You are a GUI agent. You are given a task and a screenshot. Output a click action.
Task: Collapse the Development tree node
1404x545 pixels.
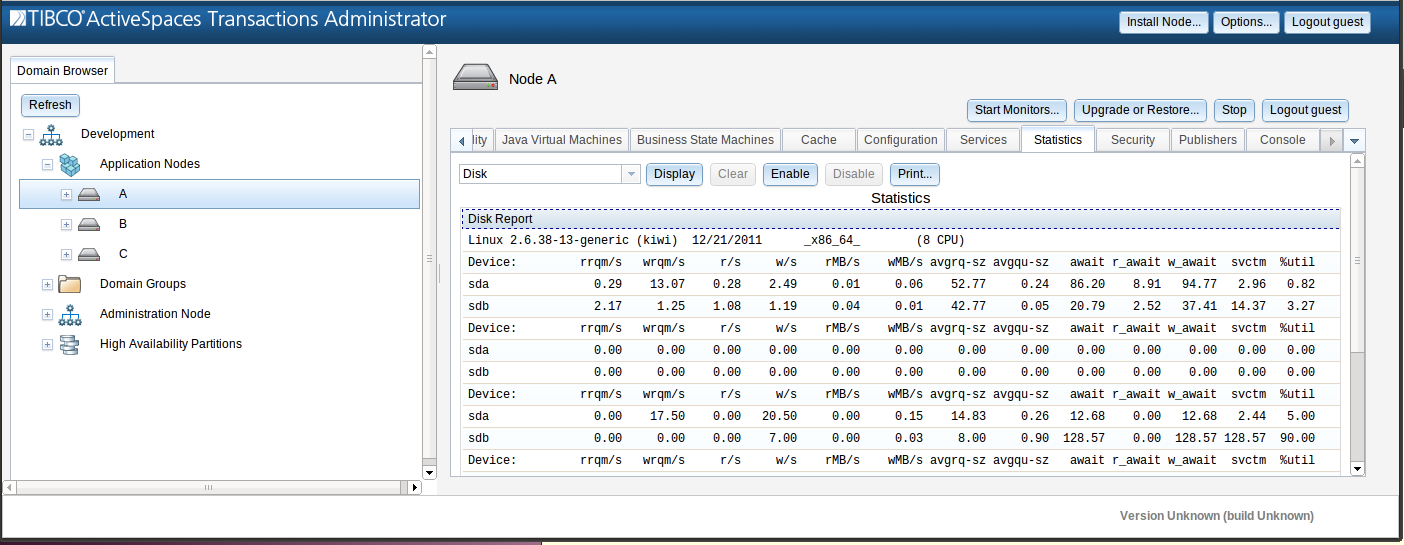(28, 134)
